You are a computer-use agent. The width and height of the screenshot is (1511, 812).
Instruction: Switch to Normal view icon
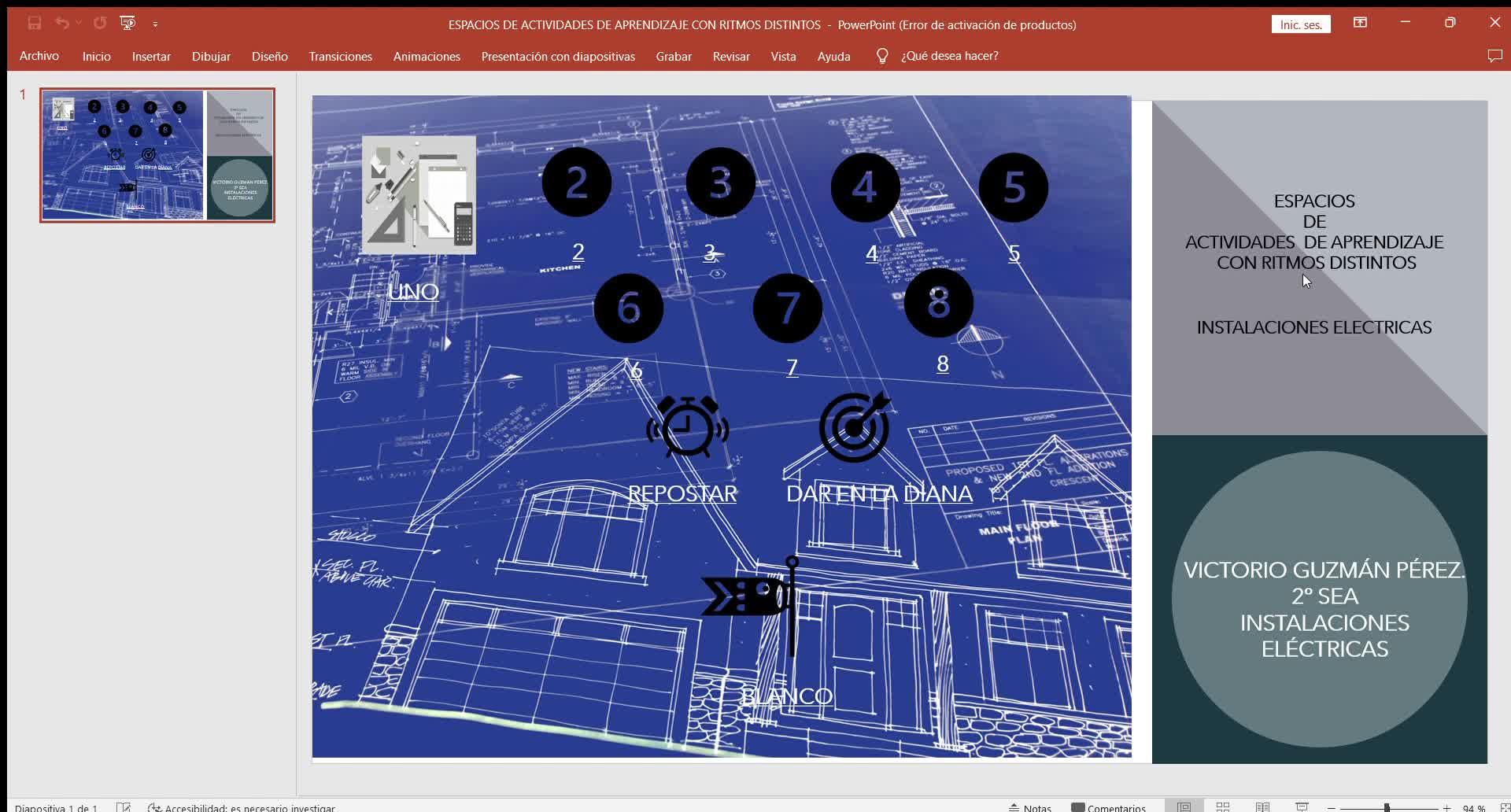(x=1184, y=806)
